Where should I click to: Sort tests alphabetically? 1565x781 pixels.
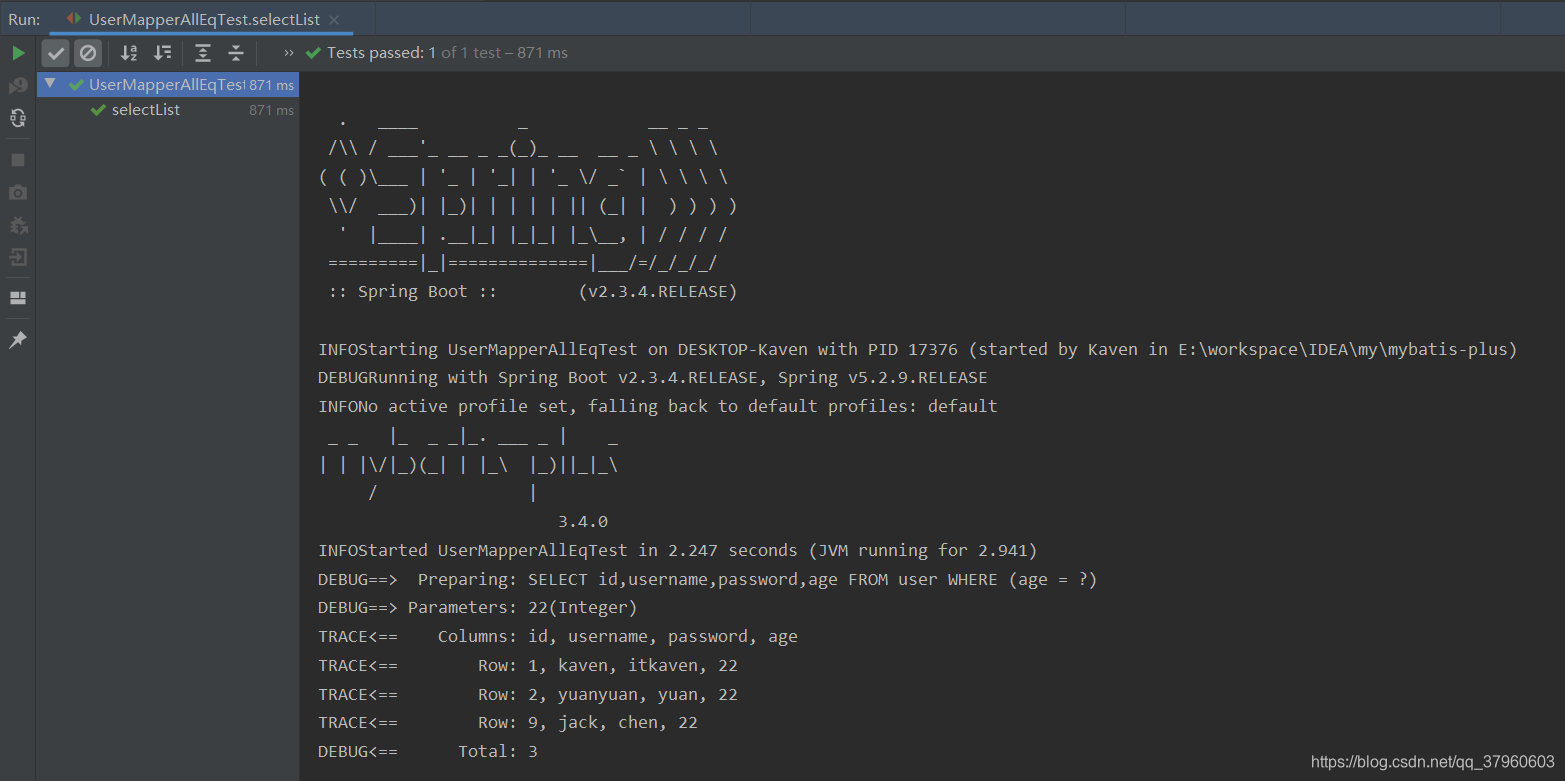point(129,53)
